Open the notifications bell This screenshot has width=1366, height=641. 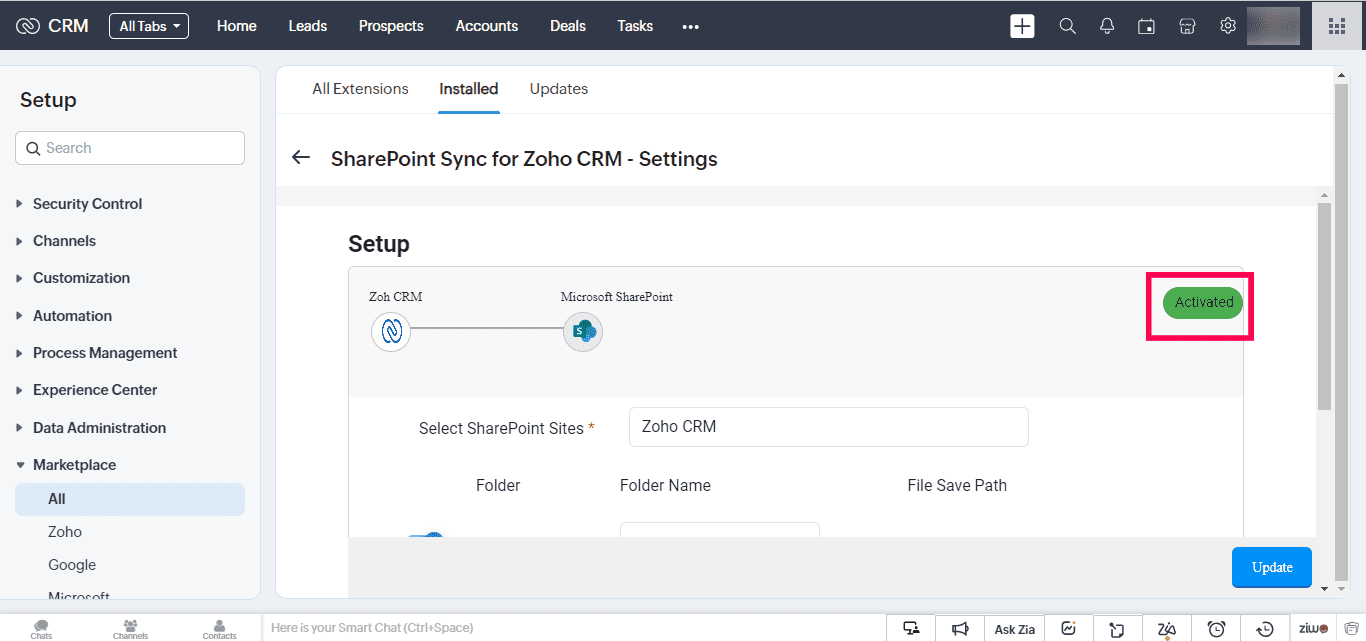click(1107, 26)
